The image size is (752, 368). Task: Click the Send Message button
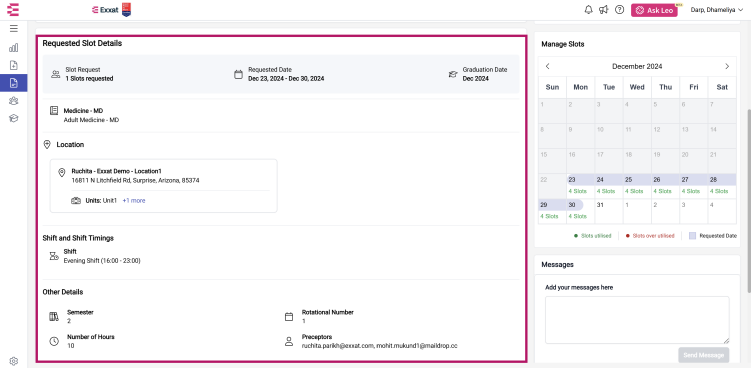(704, 355)
